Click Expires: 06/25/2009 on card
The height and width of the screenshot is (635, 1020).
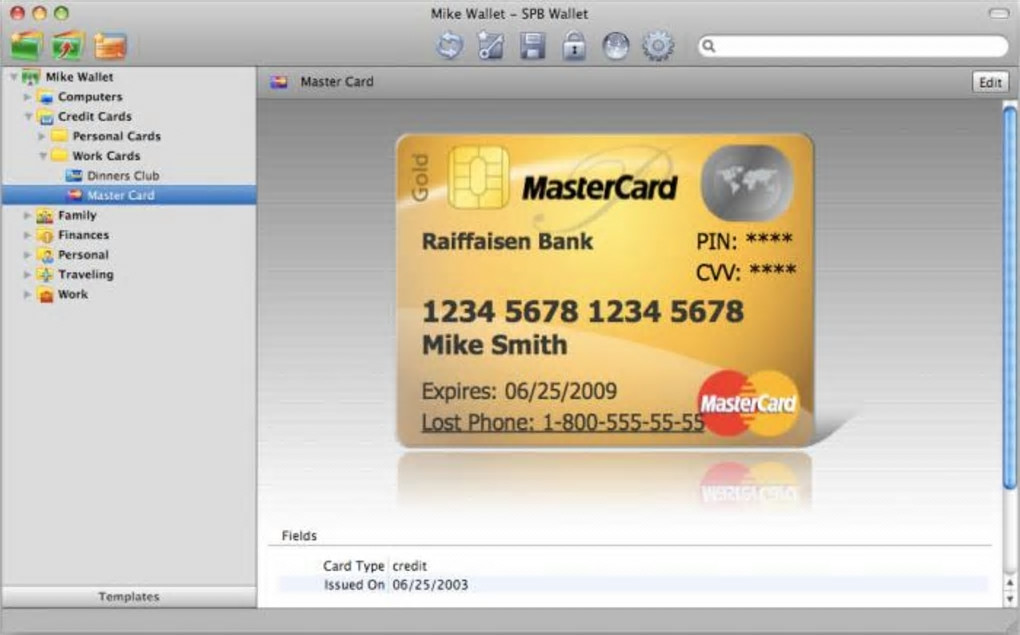[519, 391]
